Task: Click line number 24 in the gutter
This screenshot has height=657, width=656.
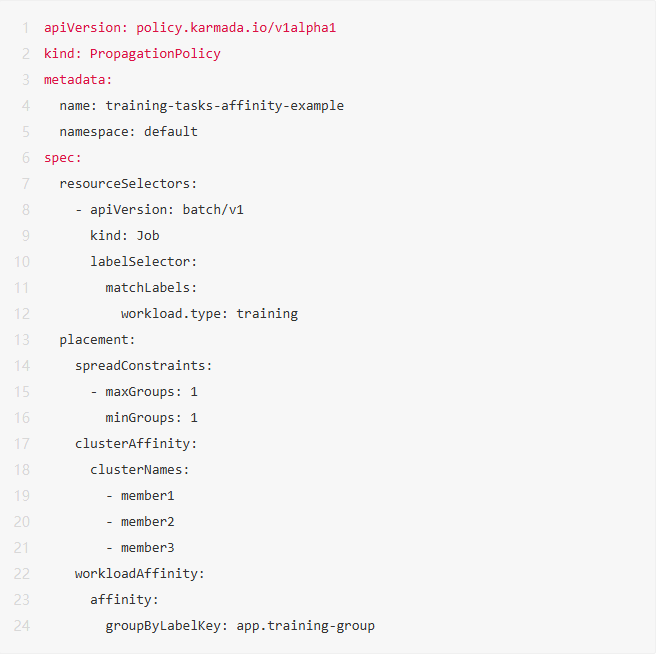Action: (22, 625)
